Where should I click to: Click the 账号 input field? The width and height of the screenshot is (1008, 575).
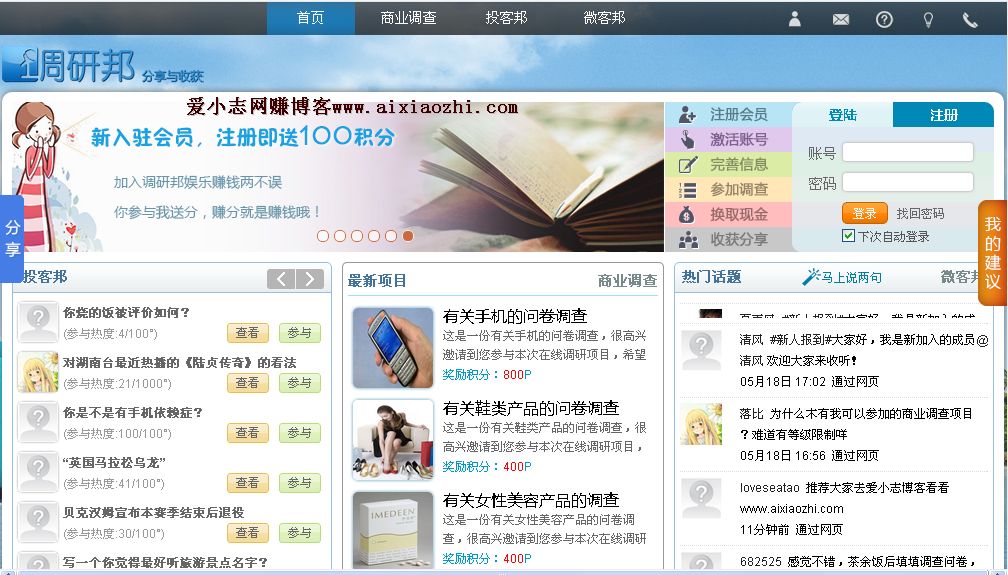(x=907, y=152)
